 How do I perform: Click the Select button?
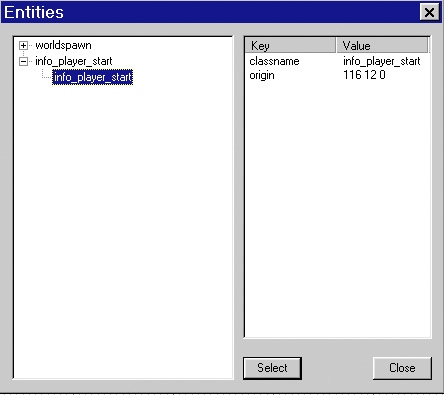point(272,368)
